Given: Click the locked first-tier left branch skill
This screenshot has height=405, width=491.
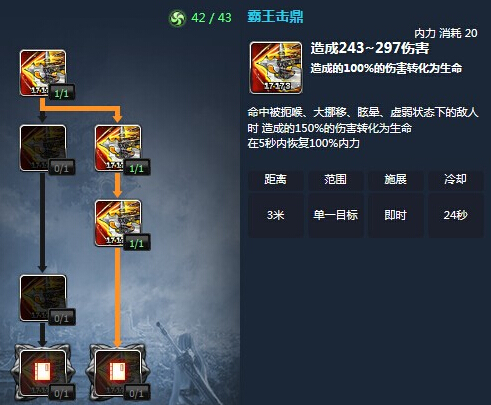Looking at the screenshot, I should [43, 148].
